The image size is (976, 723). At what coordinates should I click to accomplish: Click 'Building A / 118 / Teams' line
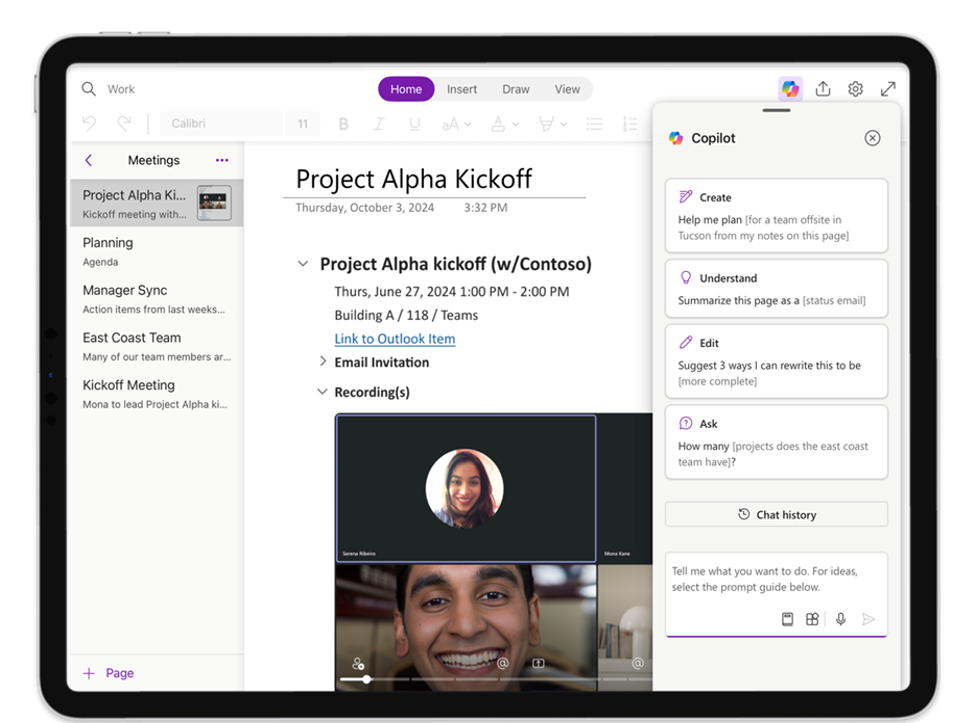pos(406,315)
